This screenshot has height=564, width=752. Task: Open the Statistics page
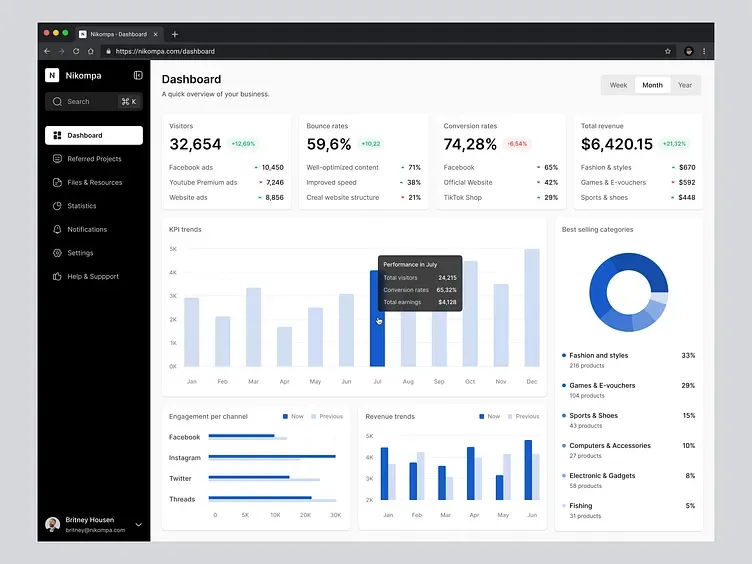click(x=94, y=206)
